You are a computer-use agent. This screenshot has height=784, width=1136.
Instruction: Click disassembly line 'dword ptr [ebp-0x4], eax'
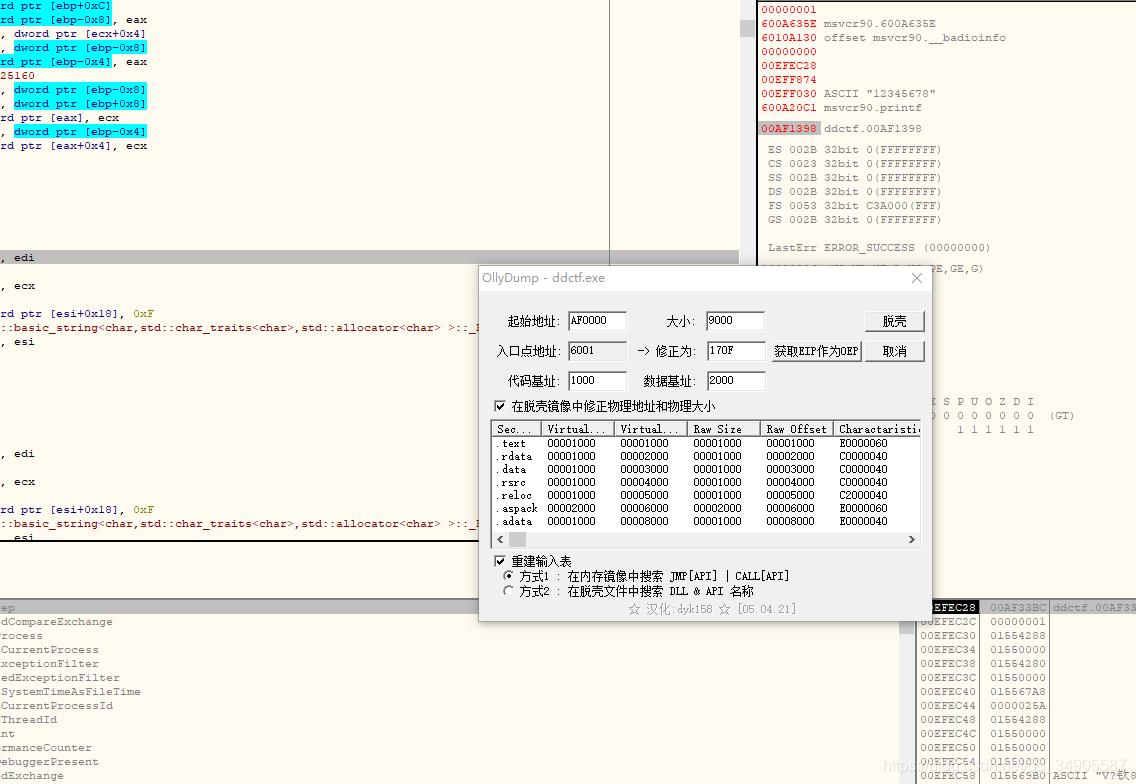click(x=73, y=62)
